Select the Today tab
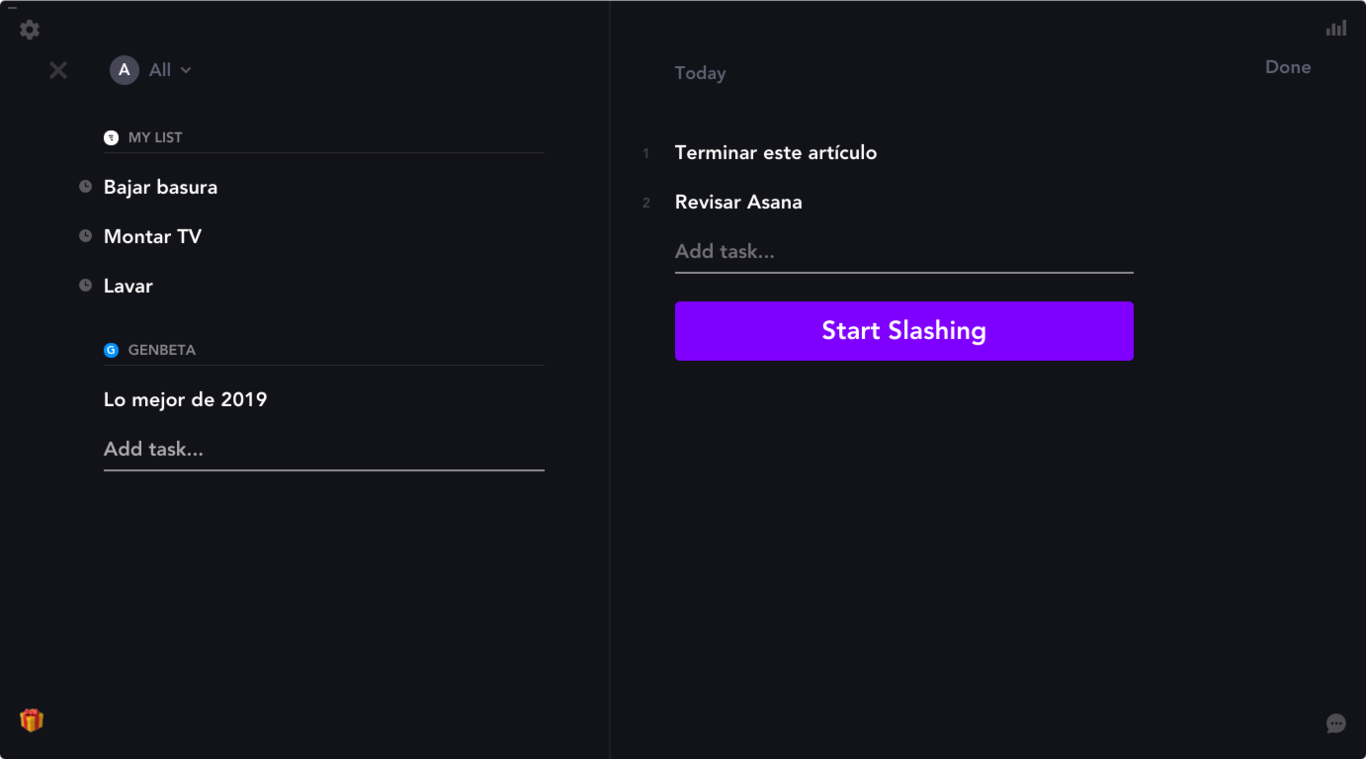 (x=700, y=73)
